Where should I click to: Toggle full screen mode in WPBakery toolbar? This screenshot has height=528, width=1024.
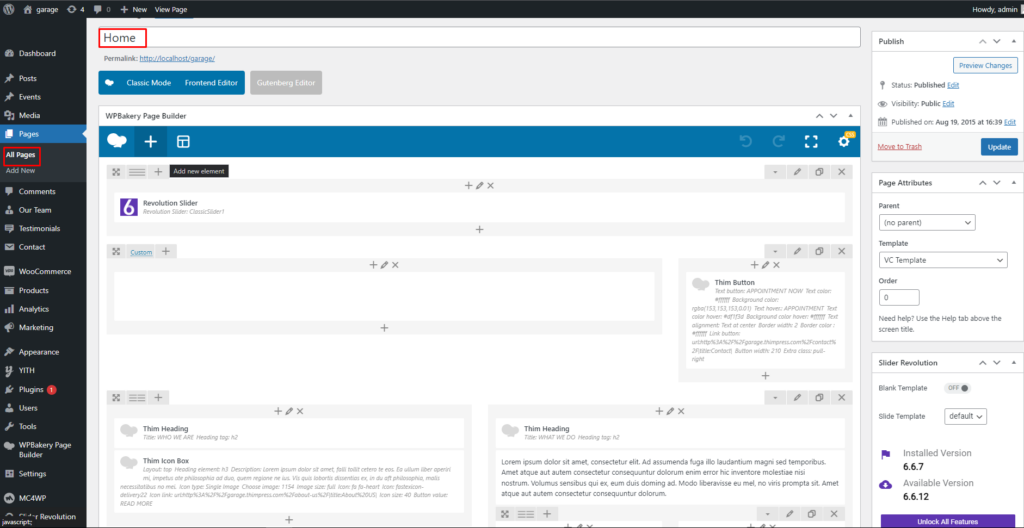coord(811,142)
